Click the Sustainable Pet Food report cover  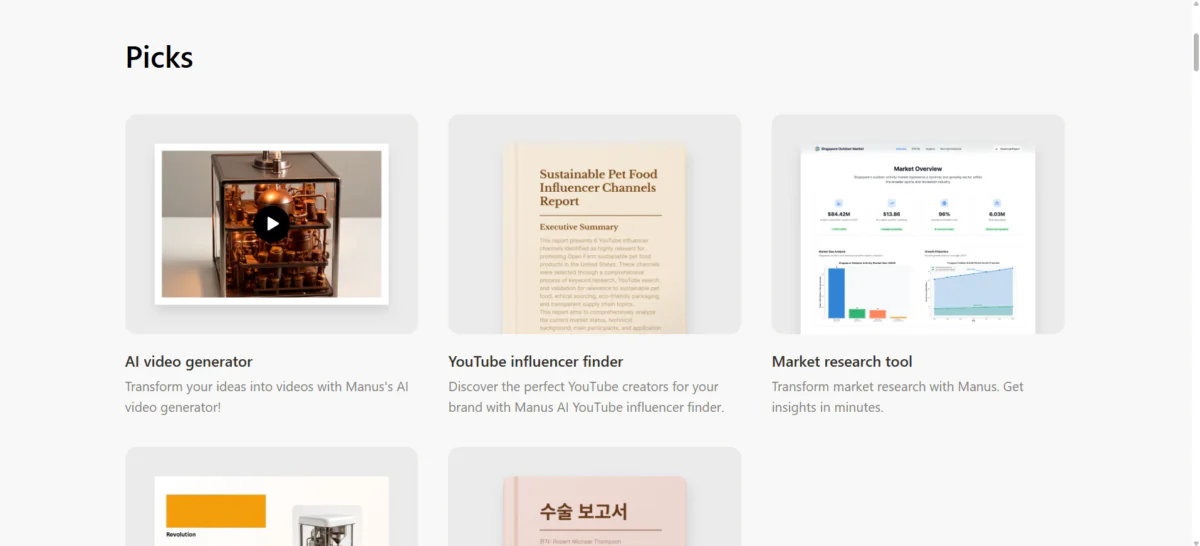(x=595, y=238)
